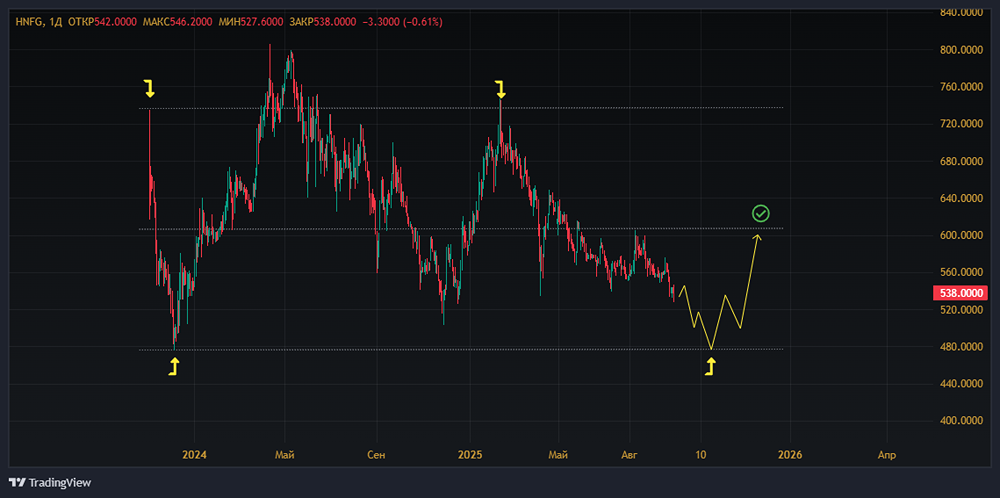Click the 760.0000 price axis label

click(963, 87)
